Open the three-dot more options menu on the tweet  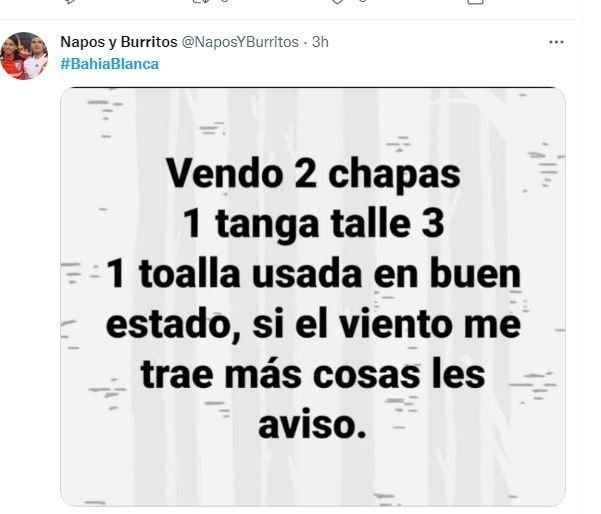coord(556,42)
